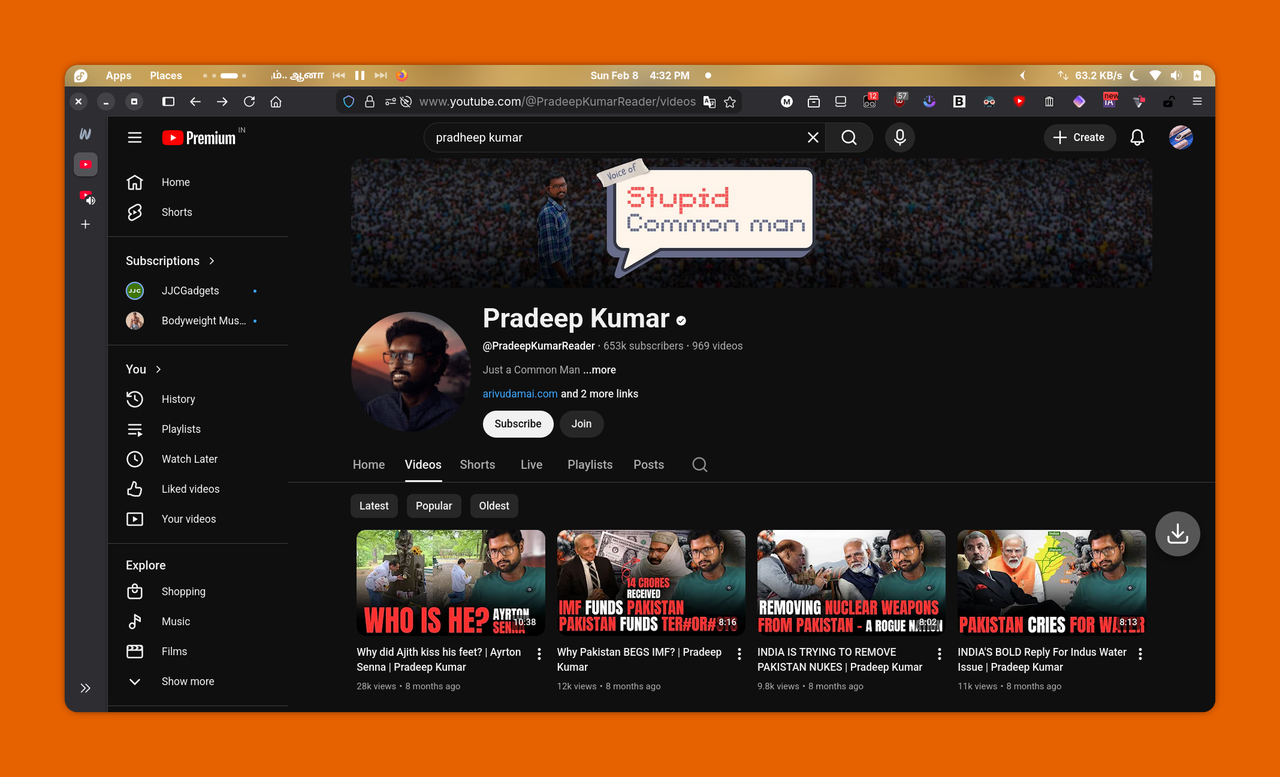Skip to the previous track in the panel
This screenshot has height=777, width=1280.
[339, 76]
